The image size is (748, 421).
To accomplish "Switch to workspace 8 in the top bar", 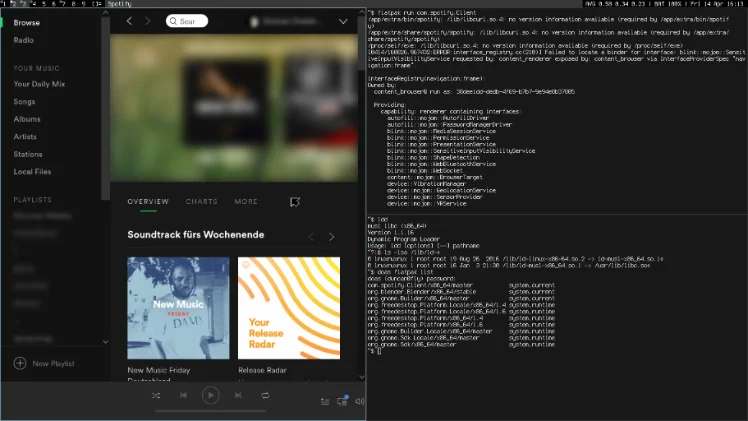I will [x=73, y=4].
